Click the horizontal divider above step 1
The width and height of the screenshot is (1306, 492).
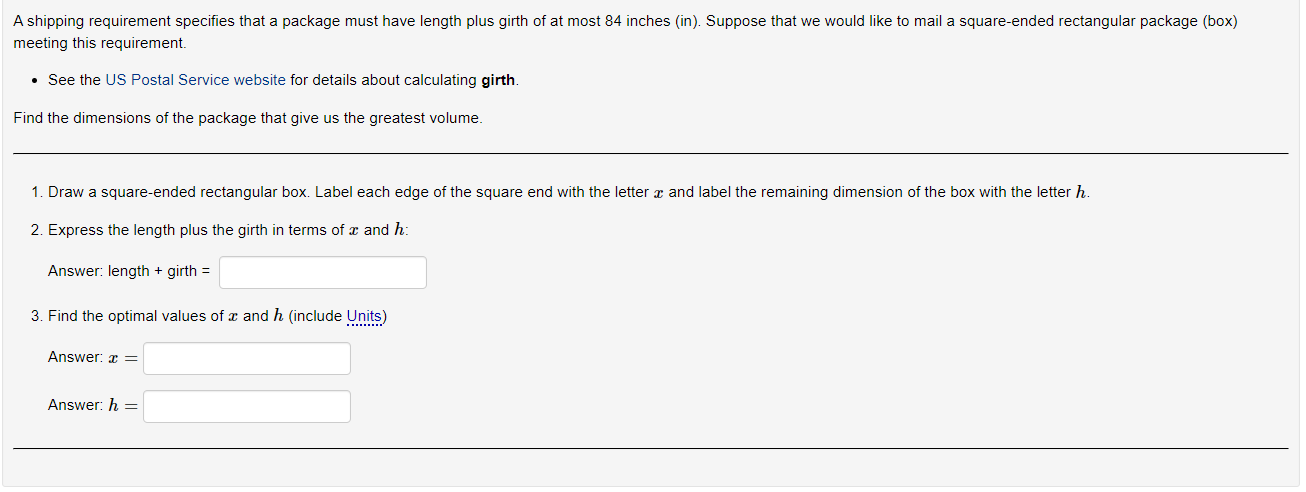pyautogui.click(x=651, y=153)
